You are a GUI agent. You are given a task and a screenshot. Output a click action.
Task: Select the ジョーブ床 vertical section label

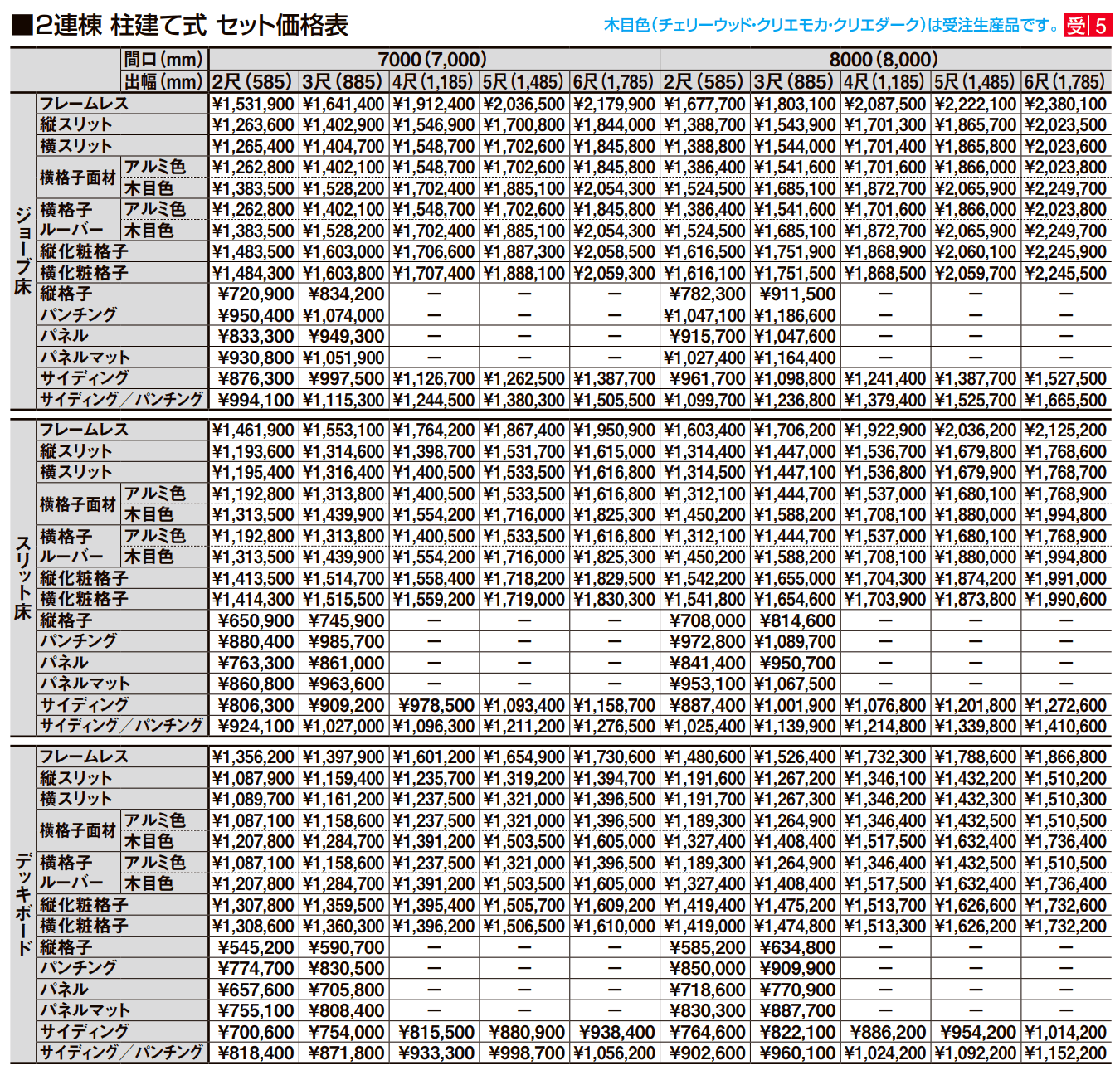[23, 251]
